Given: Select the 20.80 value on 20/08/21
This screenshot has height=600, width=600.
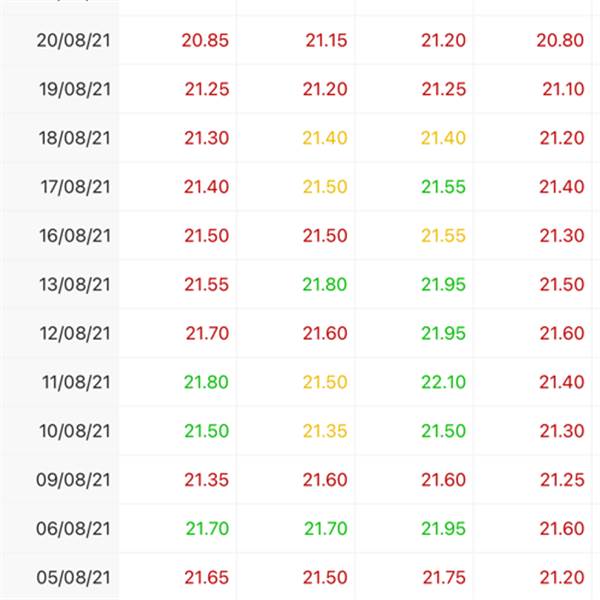Looking at the screenshot, I should (560, 40).
